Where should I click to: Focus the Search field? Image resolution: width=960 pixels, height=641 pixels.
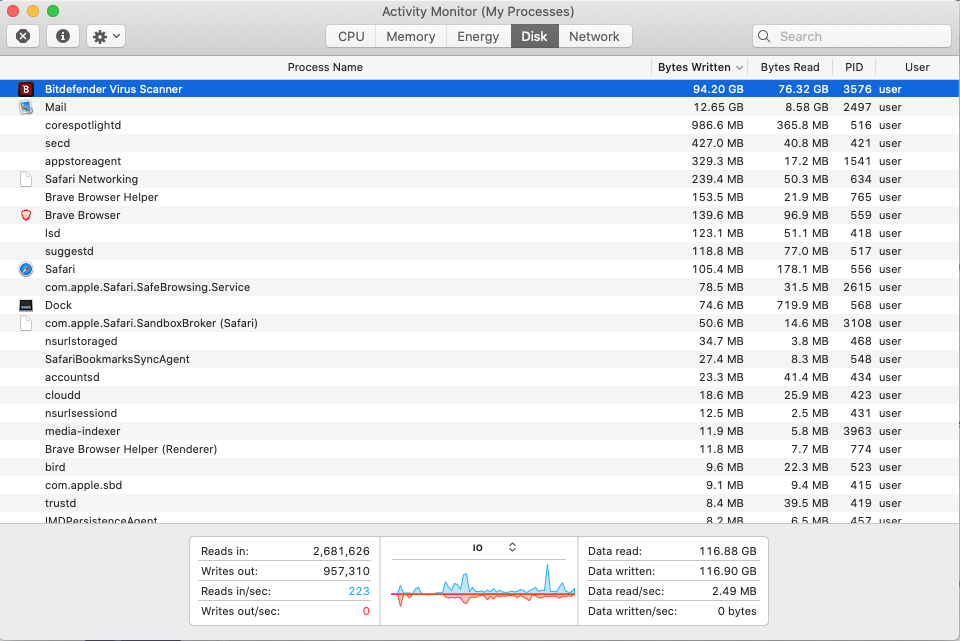click(x=852, y=36)
